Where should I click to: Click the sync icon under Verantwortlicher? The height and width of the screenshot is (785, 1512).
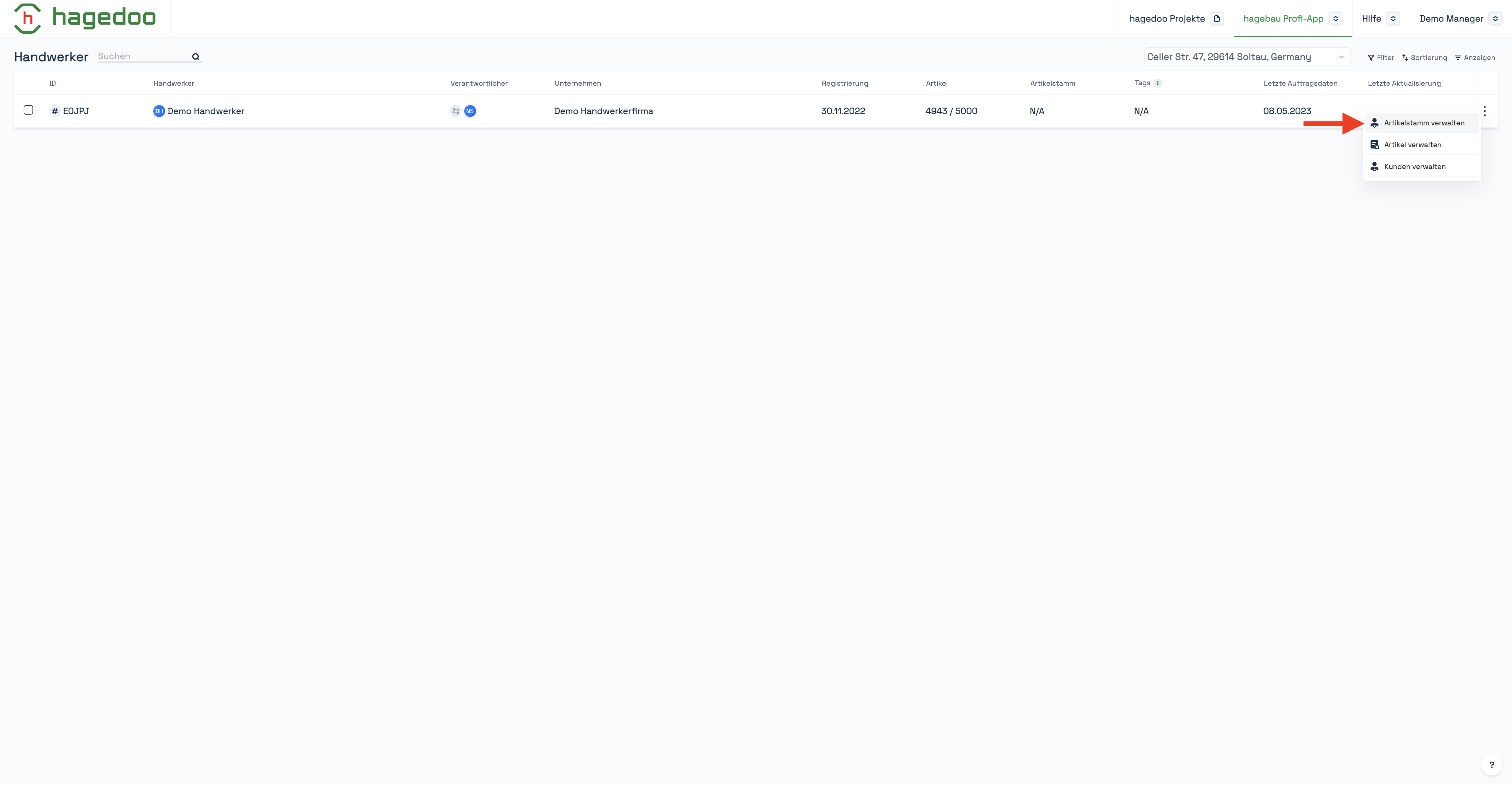[455, 111]
